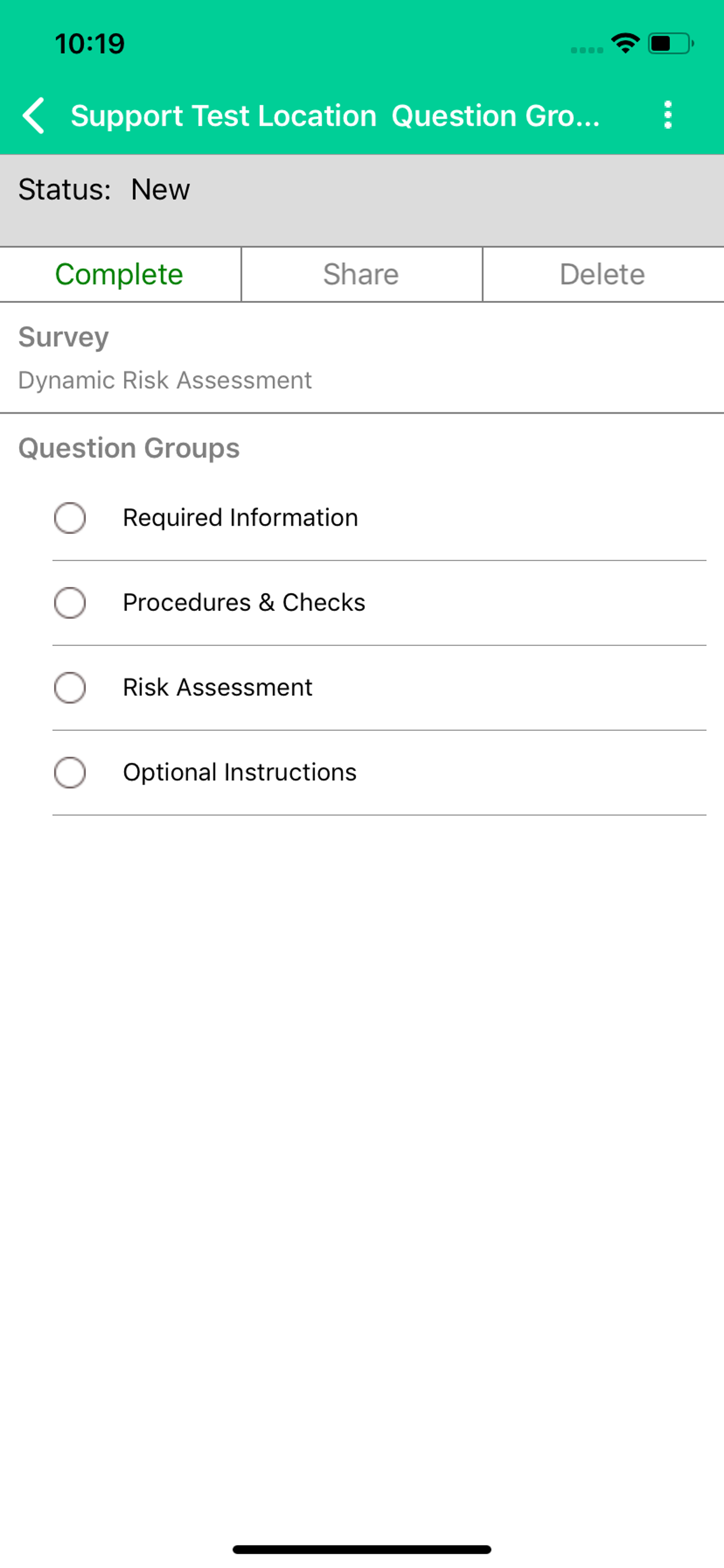This screenshot has height=1568, width=724.
Task: Open the Required Information question group
Action: coord(379,518)
